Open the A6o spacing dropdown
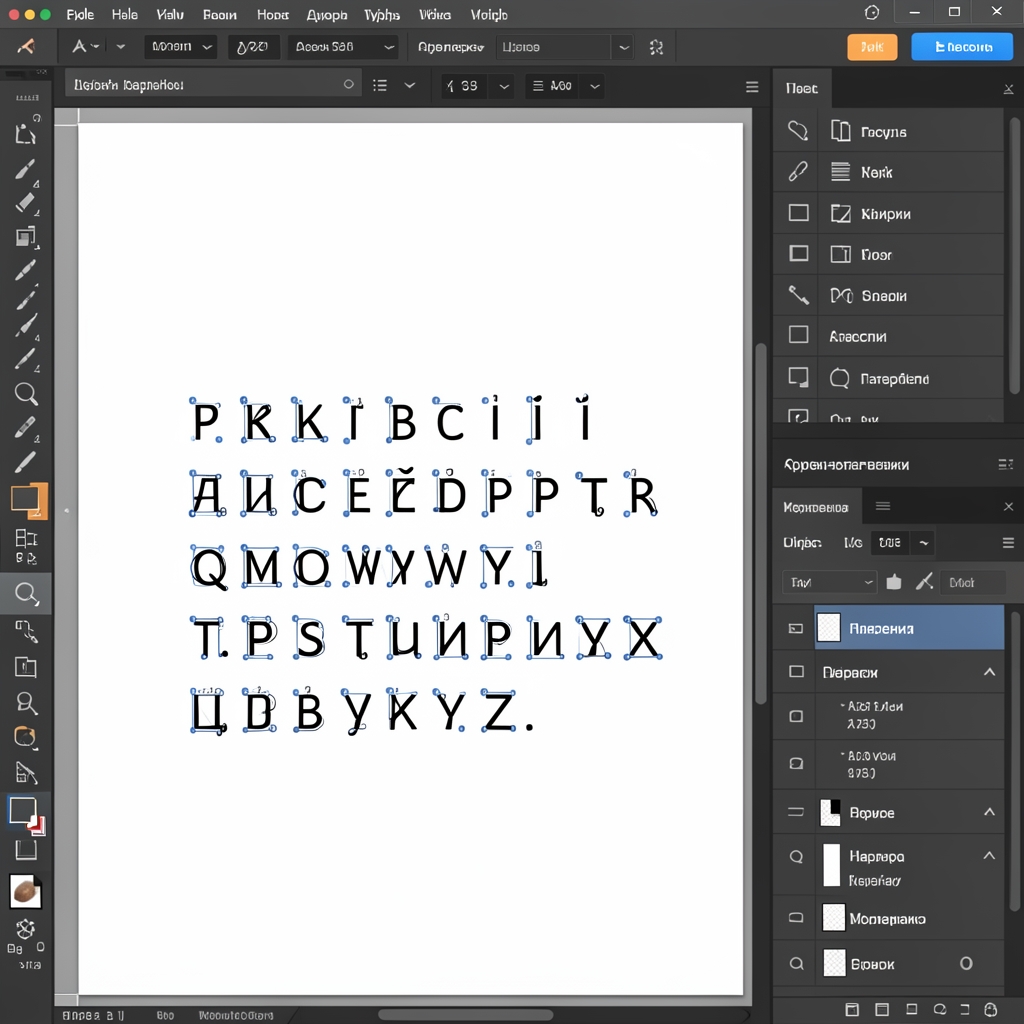Viewport: 1024px width, 1024px height. pyautogui.click(x=594, y=86)
